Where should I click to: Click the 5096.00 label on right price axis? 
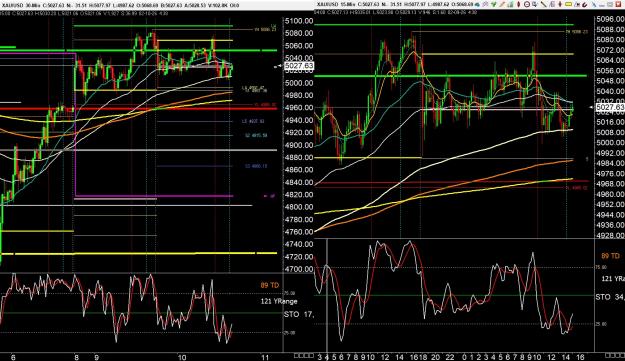pos(611,19)
